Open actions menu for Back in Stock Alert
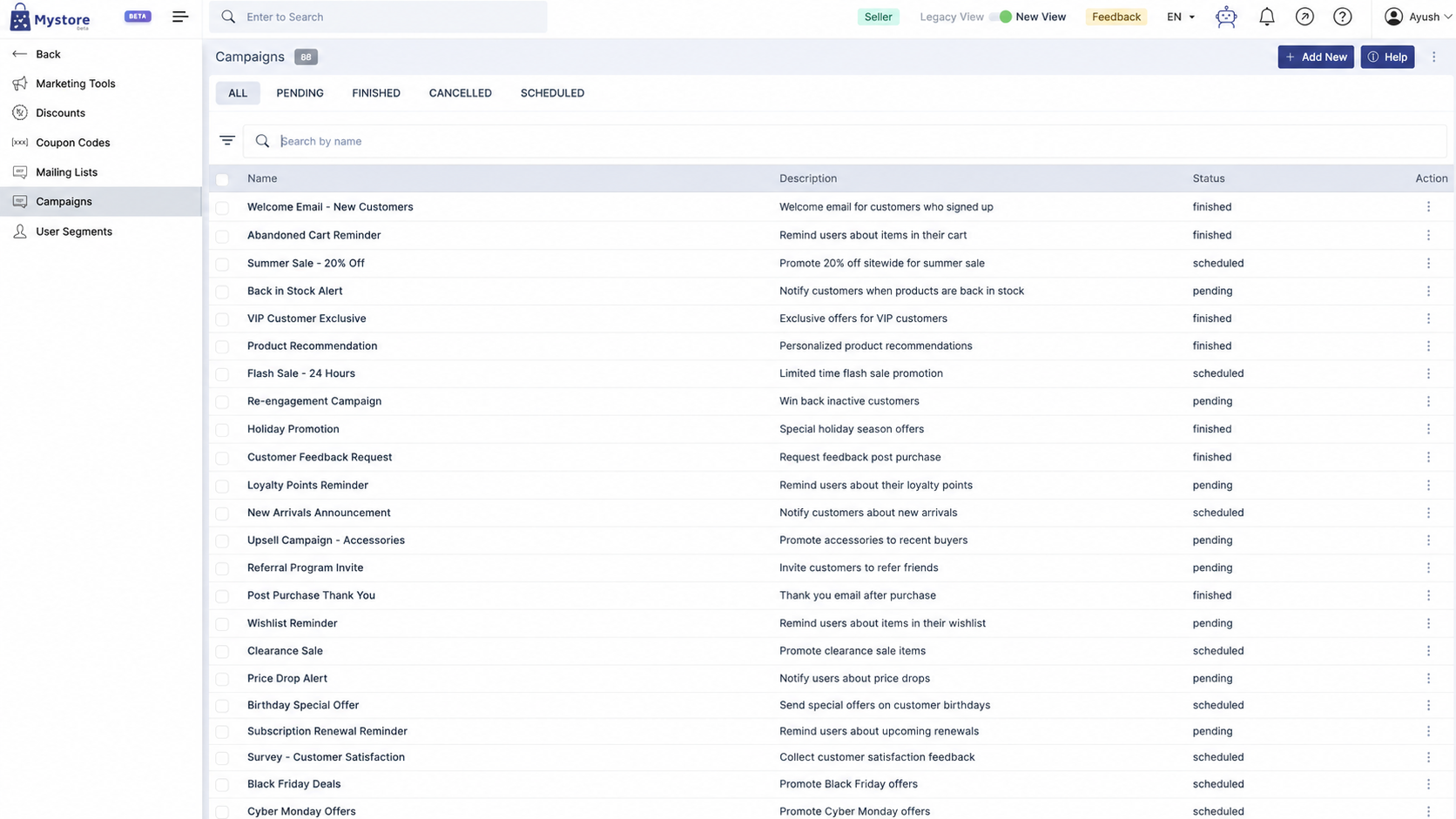The width and height of the screenshot is (1456, 819). click(x=1428, y=291)
